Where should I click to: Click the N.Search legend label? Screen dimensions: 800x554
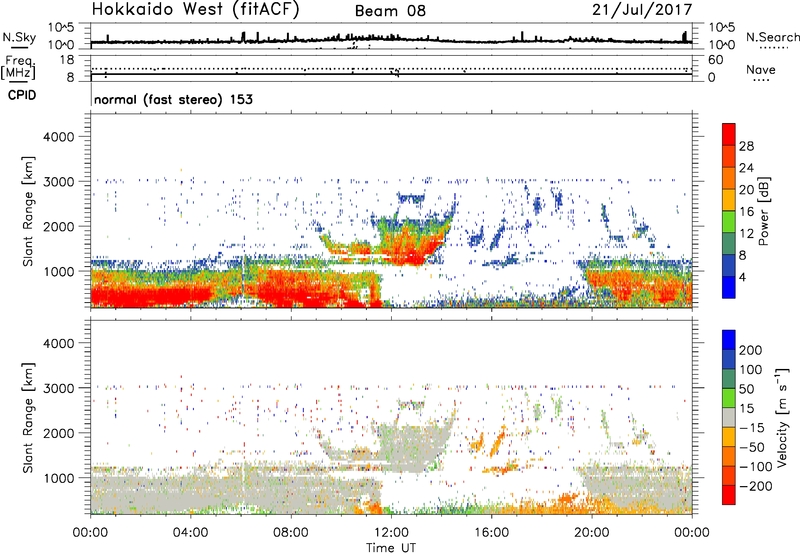767,37
